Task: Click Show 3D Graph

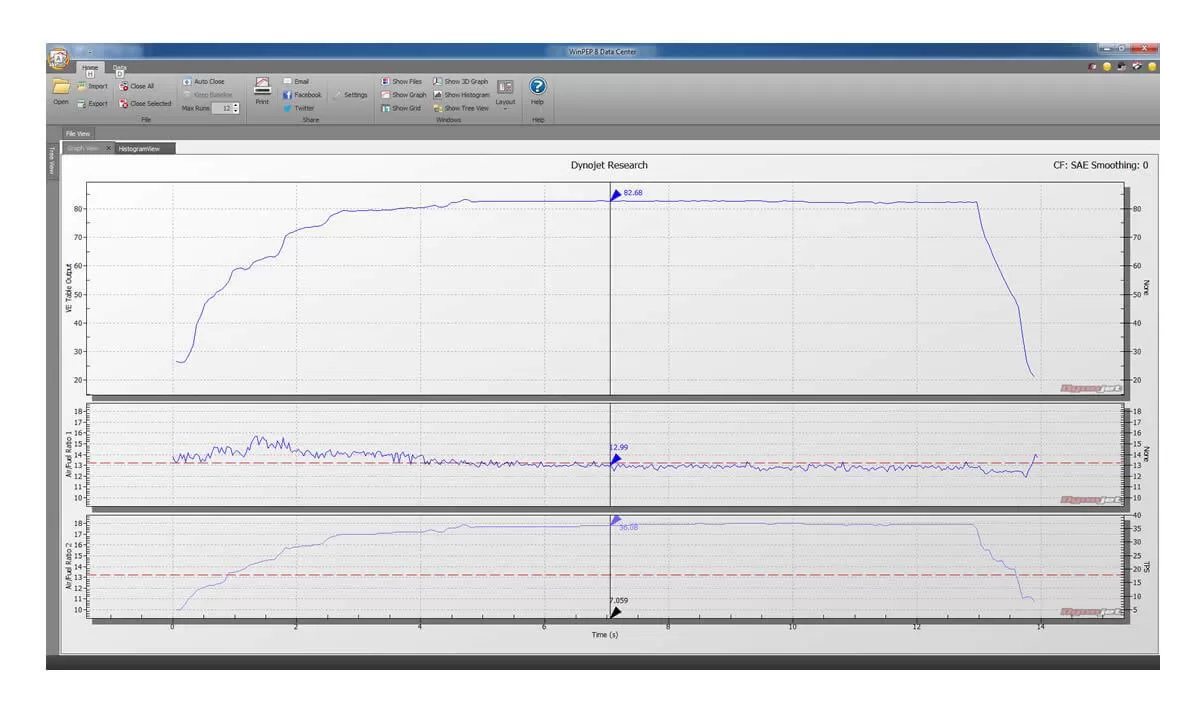Action: pyautogui.click(x=460, y=81)
